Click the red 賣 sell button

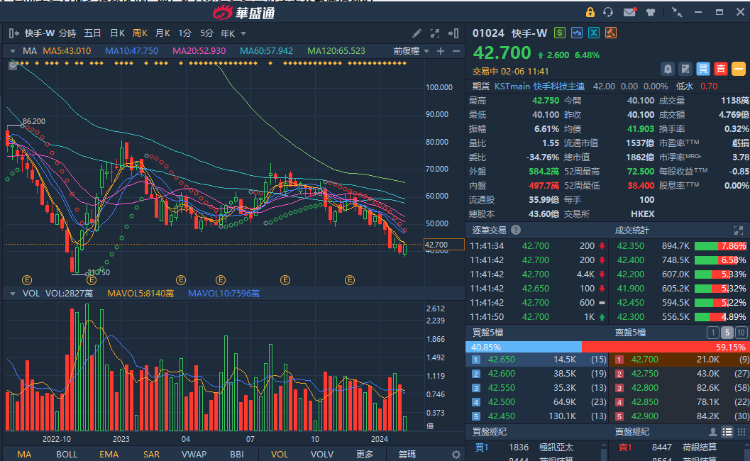coord(720,68)
